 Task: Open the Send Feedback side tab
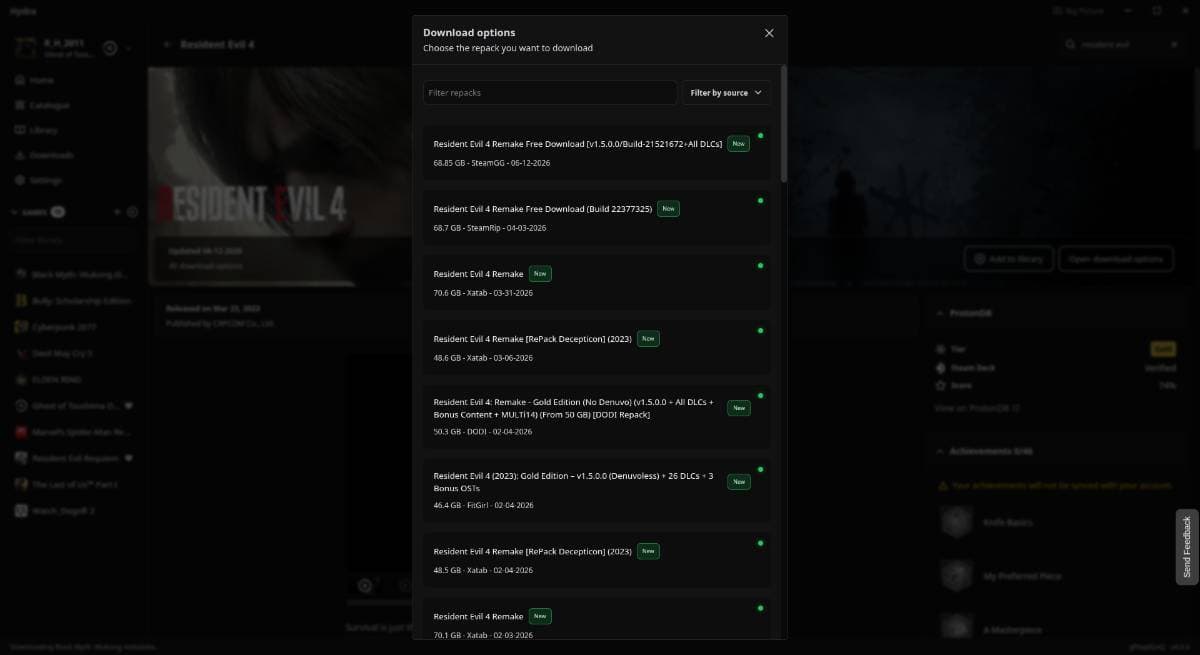tap(1187, 547)
